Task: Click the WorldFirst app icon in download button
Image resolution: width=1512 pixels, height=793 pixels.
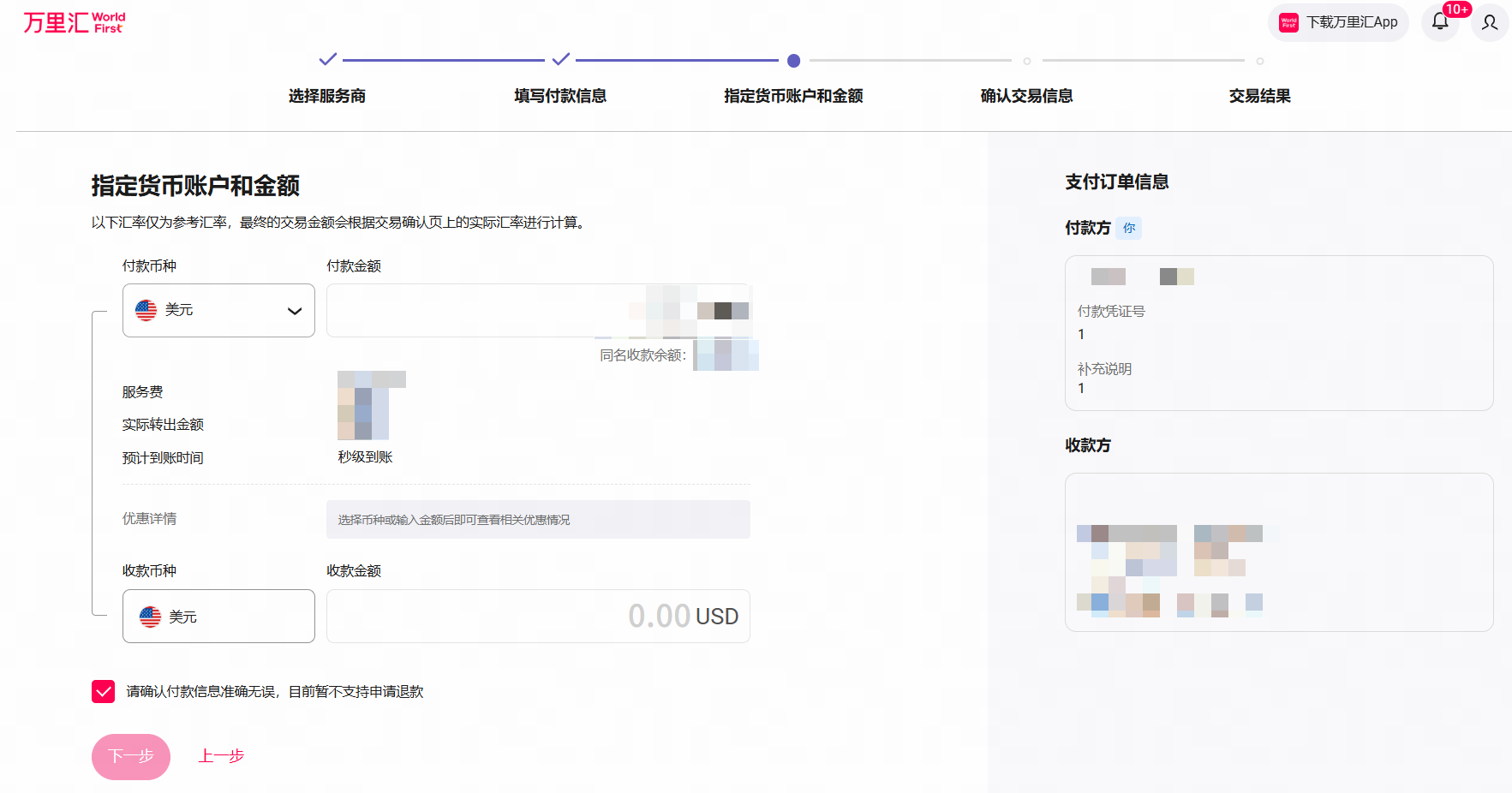Action: (x=1288, y=22)
